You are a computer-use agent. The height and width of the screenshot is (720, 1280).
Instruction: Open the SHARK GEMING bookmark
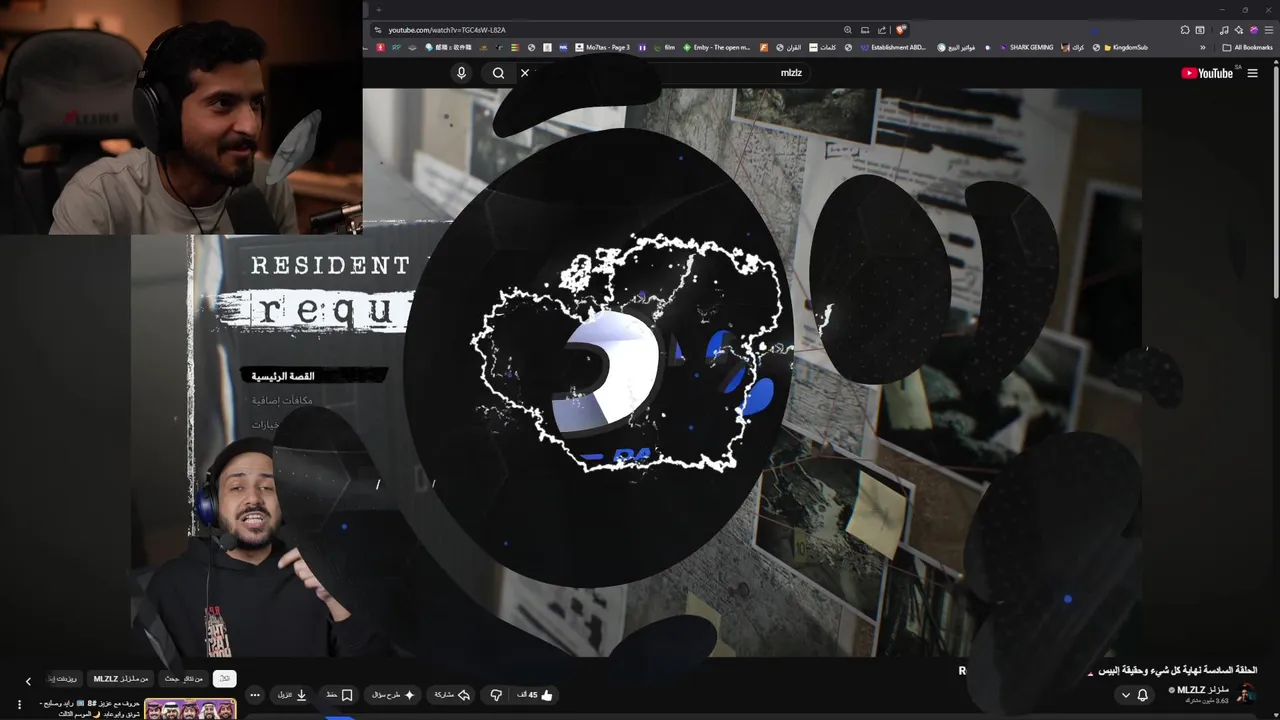coord(1025,47)
